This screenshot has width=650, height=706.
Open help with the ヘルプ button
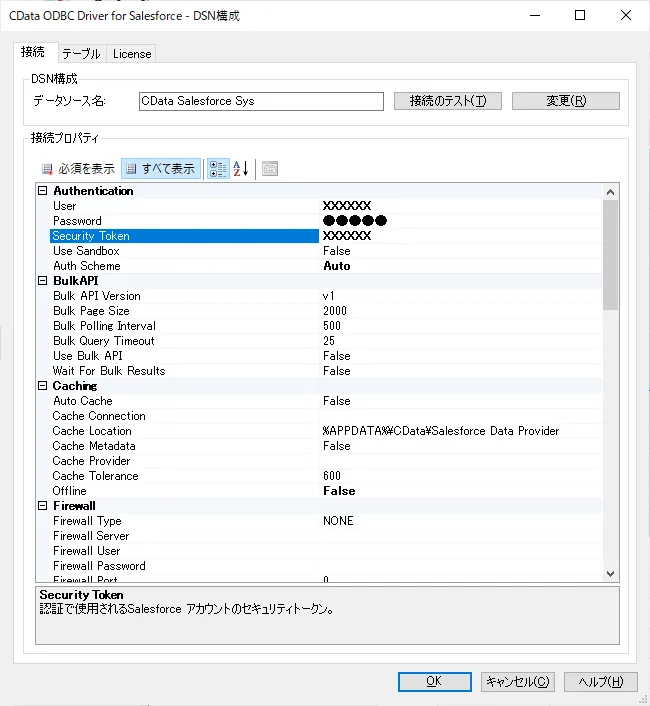point(600,682)
